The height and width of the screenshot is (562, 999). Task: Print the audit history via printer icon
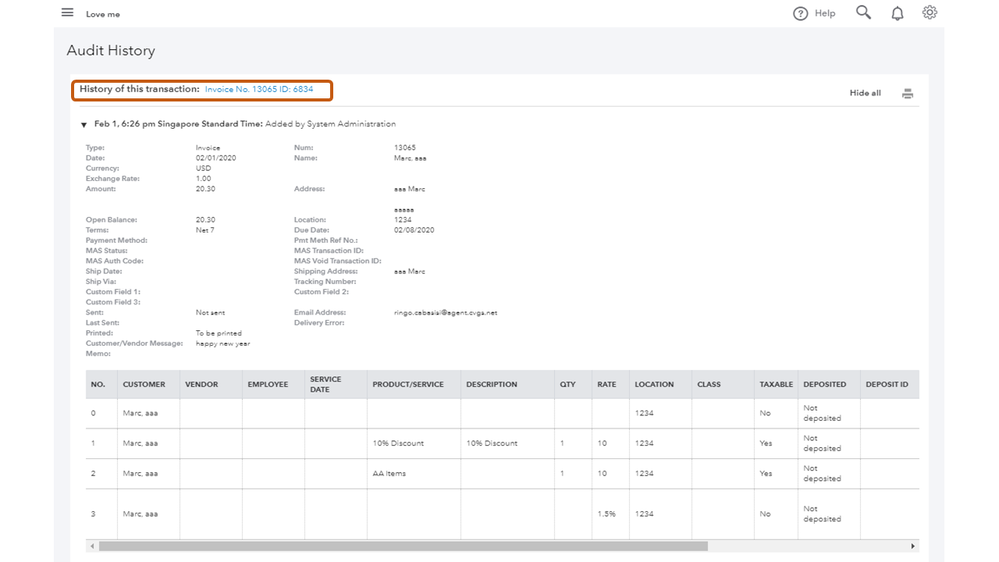[x=907, y=94]
